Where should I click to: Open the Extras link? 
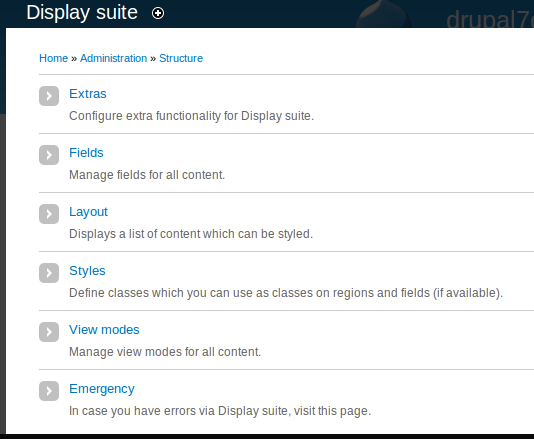pos(88,94)
